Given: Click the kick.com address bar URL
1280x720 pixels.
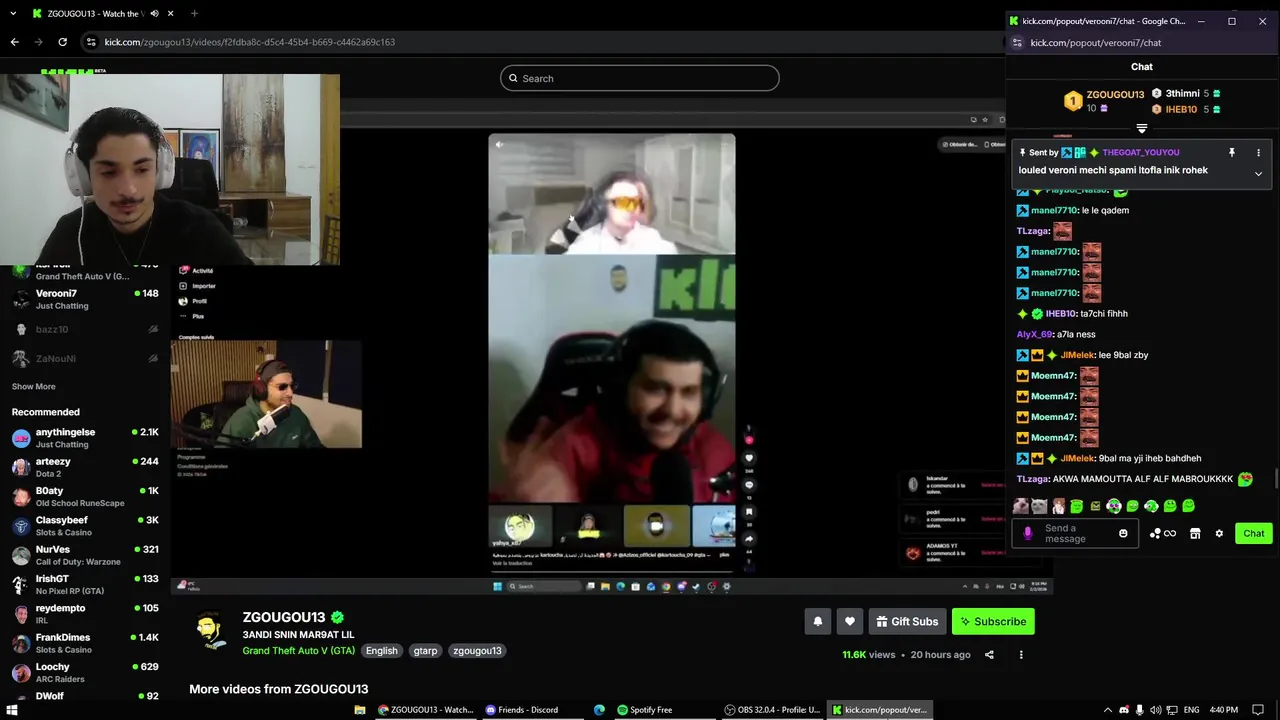Looking at the screenshot, I should (249, 42).
